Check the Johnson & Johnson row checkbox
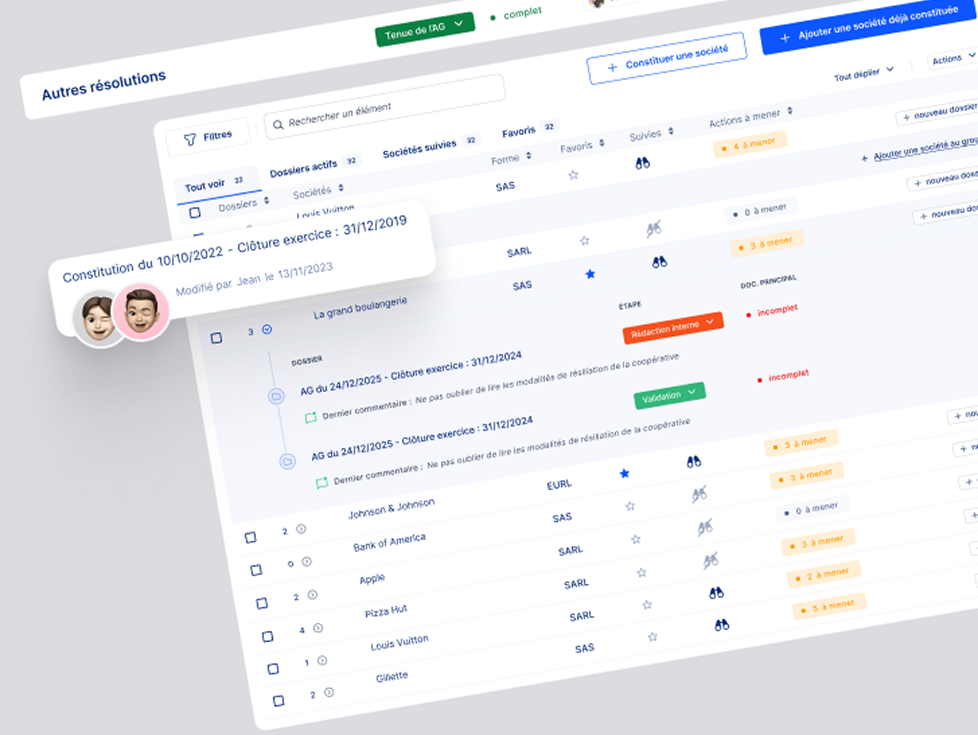The width and height of the screenshot is (978, 735). point(250,537)
